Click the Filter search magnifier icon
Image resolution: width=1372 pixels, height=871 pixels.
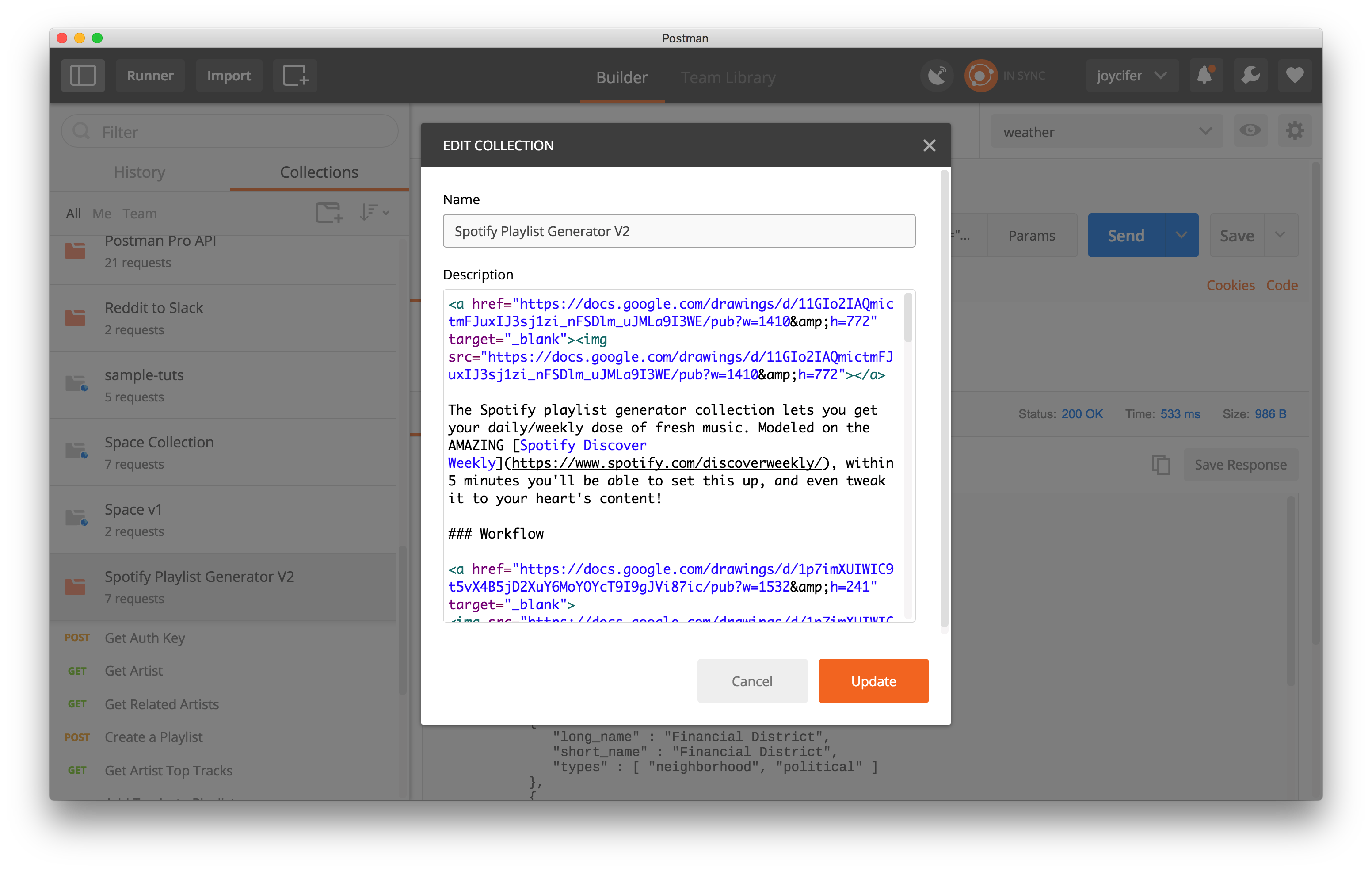[x=81, y=132]
